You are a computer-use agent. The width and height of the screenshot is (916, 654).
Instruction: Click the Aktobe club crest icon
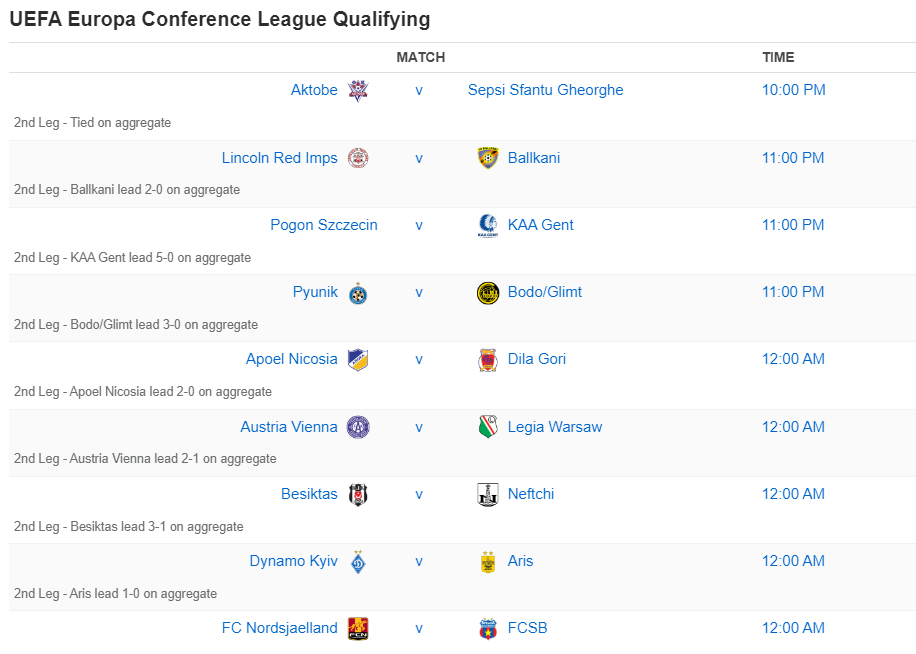(358, 90)
